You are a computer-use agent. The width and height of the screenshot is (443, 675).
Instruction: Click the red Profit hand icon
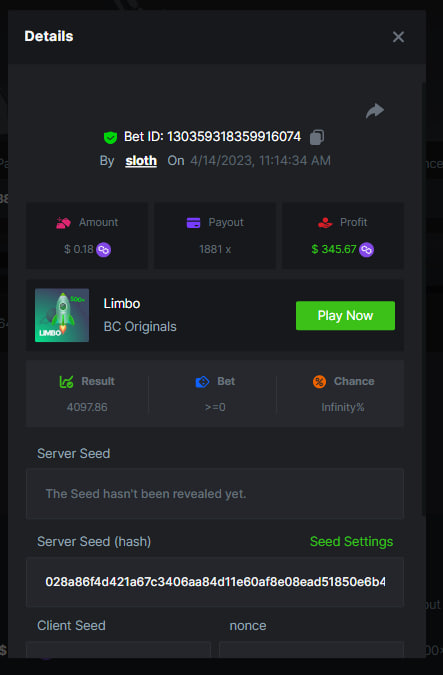[325, 223]
